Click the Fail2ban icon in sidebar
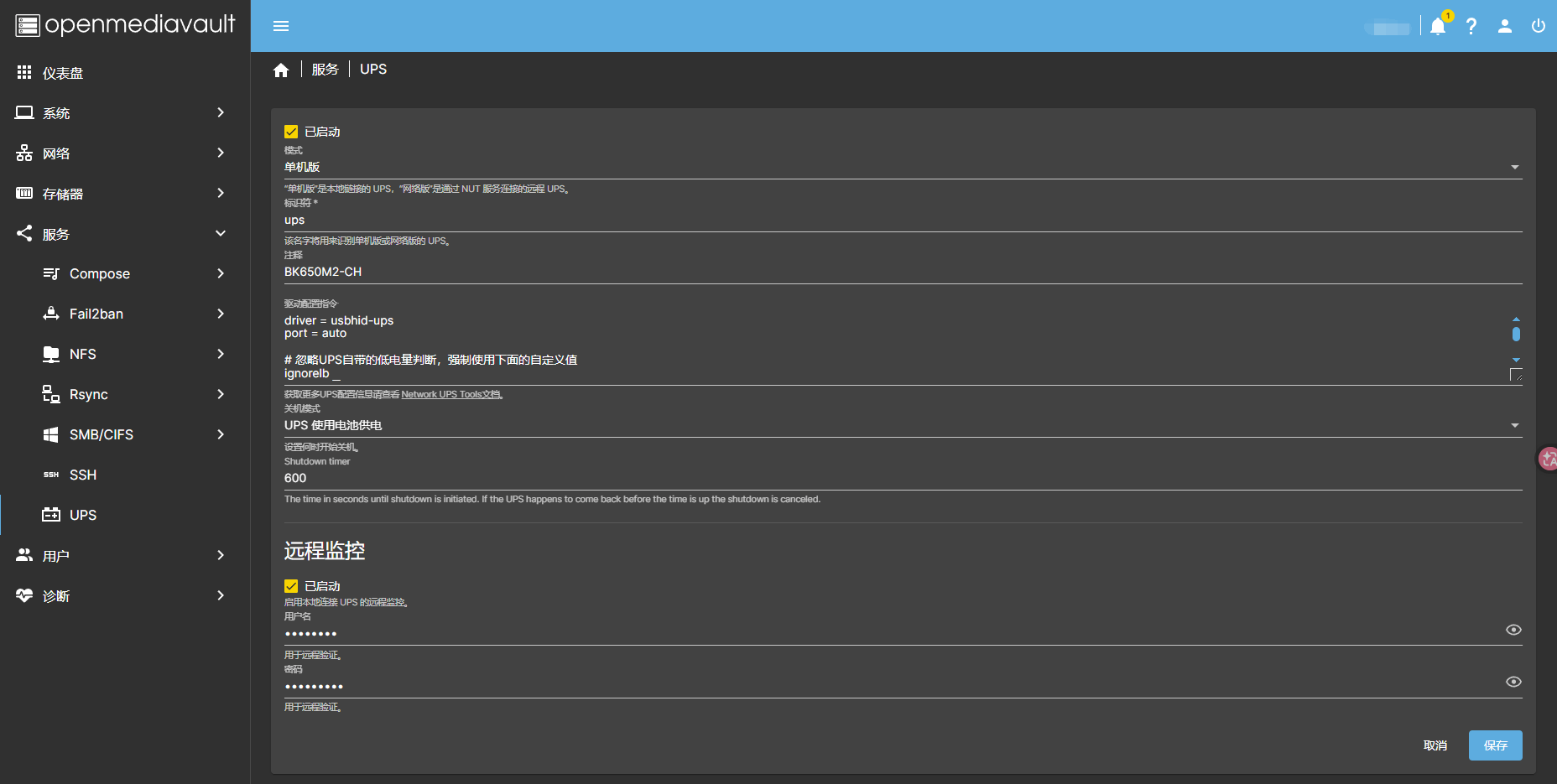This screenshot has height=784, width=1557. (x=51, y=314)
